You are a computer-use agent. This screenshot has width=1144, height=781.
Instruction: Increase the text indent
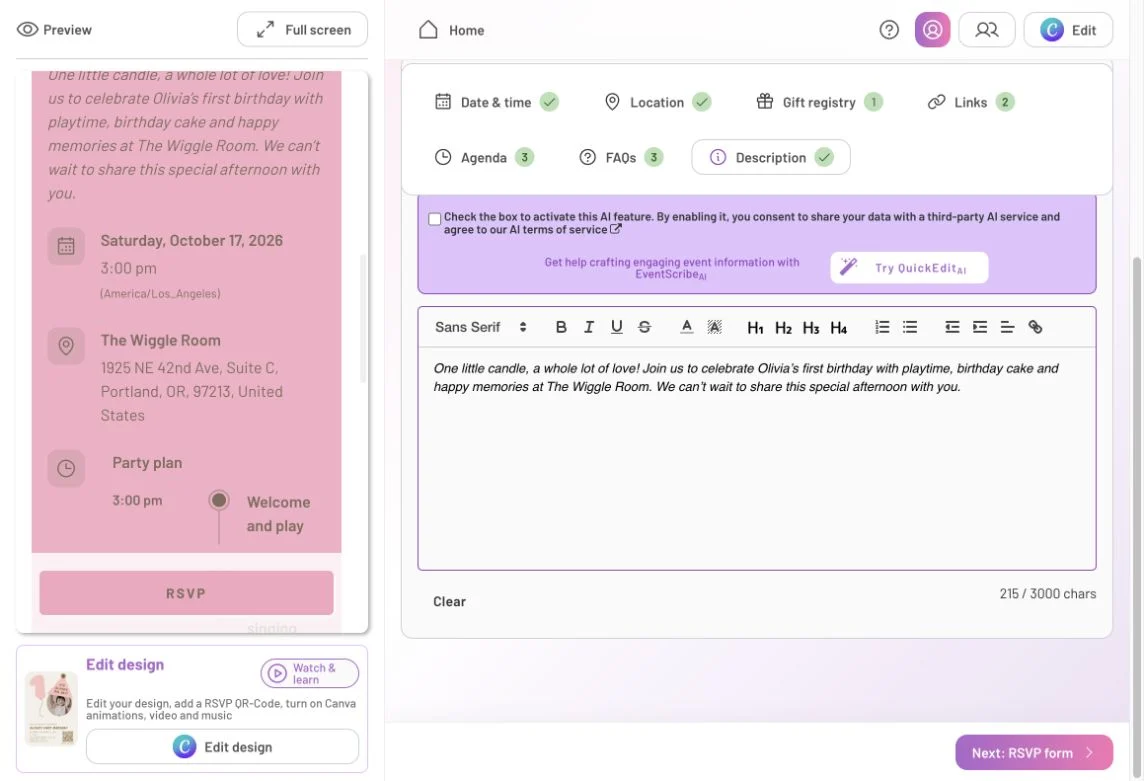(x=980, y=327)
